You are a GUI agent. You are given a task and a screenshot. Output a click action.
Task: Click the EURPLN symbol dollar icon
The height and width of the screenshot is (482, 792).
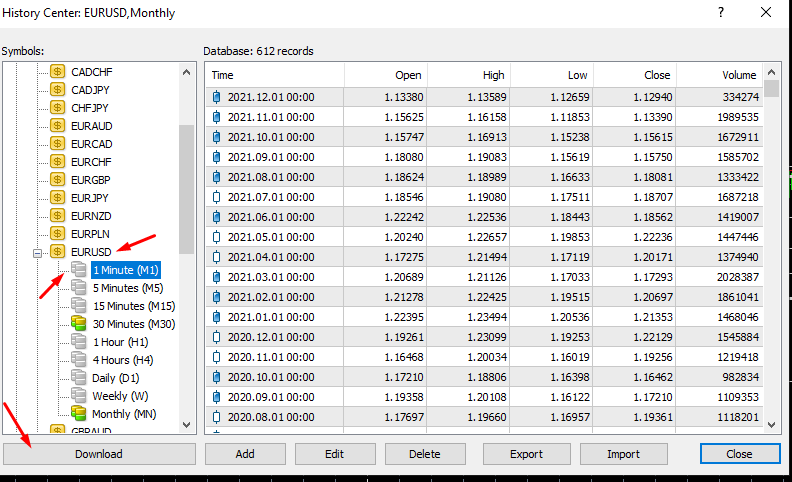(58, 233)
